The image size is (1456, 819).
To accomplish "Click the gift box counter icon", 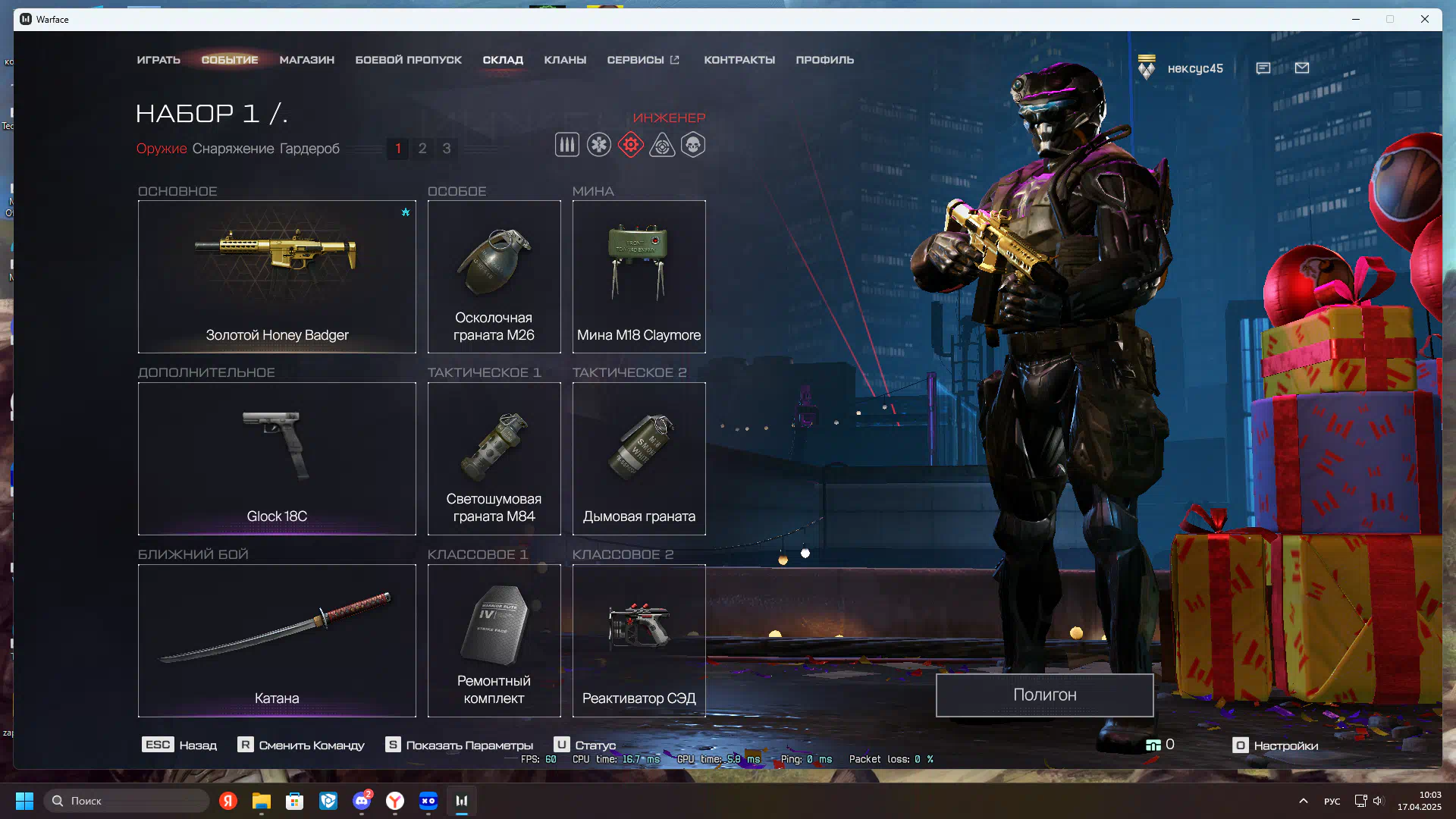I will pos(1153,745).
